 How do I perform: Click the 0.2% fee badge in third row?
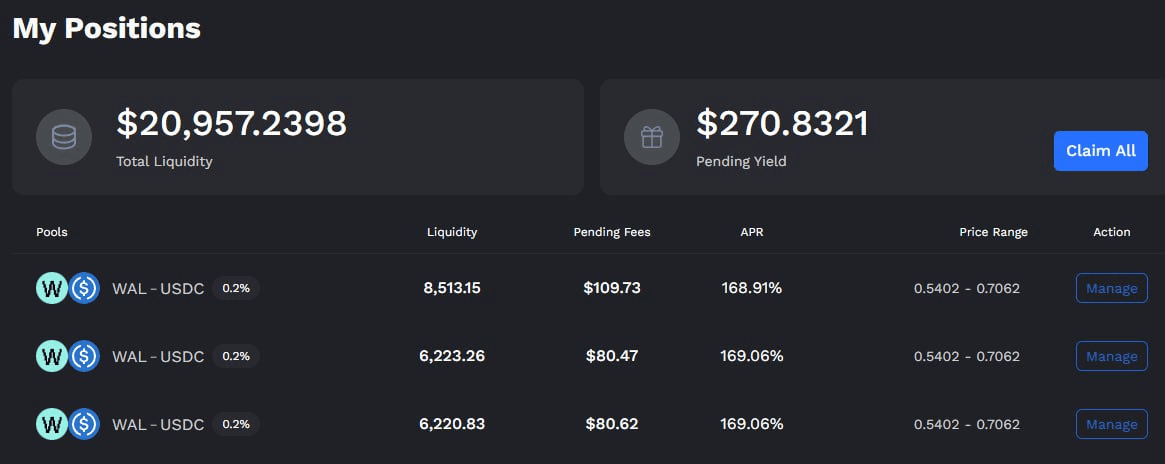point(236,424)
